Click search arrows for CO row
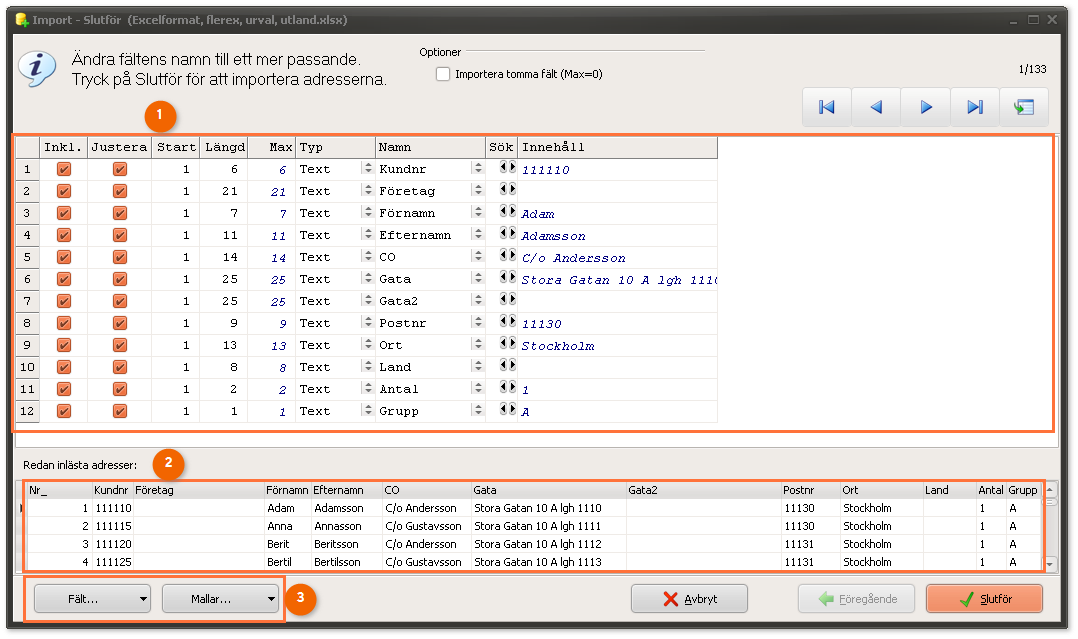The width and height of the screenshot is (1078, 639). 507,255
